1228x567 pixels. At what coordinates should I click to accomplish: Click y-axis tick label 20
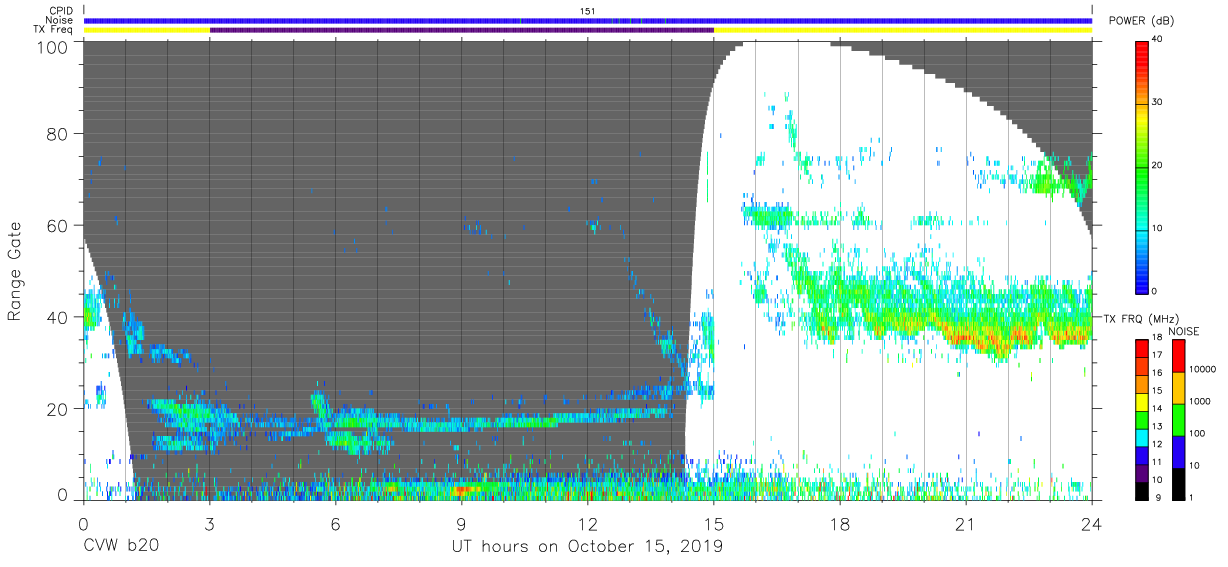57,409
